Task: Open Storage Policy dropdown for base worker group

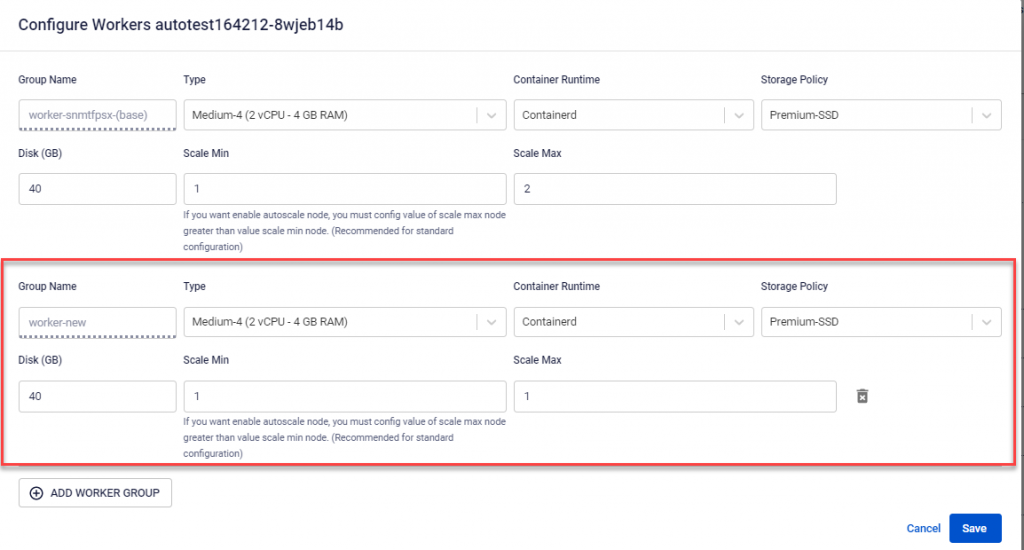Action: tap(987, 115)
